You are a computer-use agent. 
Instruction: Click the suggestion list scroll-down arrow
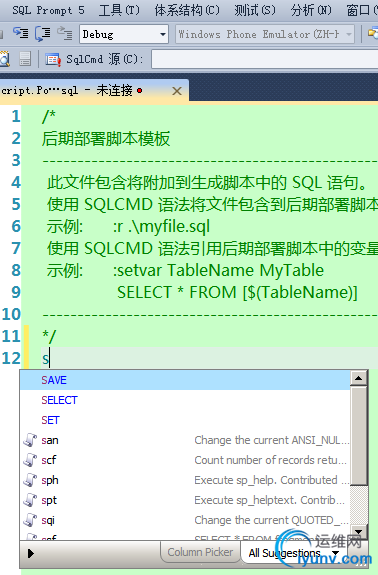click(359, 531)
